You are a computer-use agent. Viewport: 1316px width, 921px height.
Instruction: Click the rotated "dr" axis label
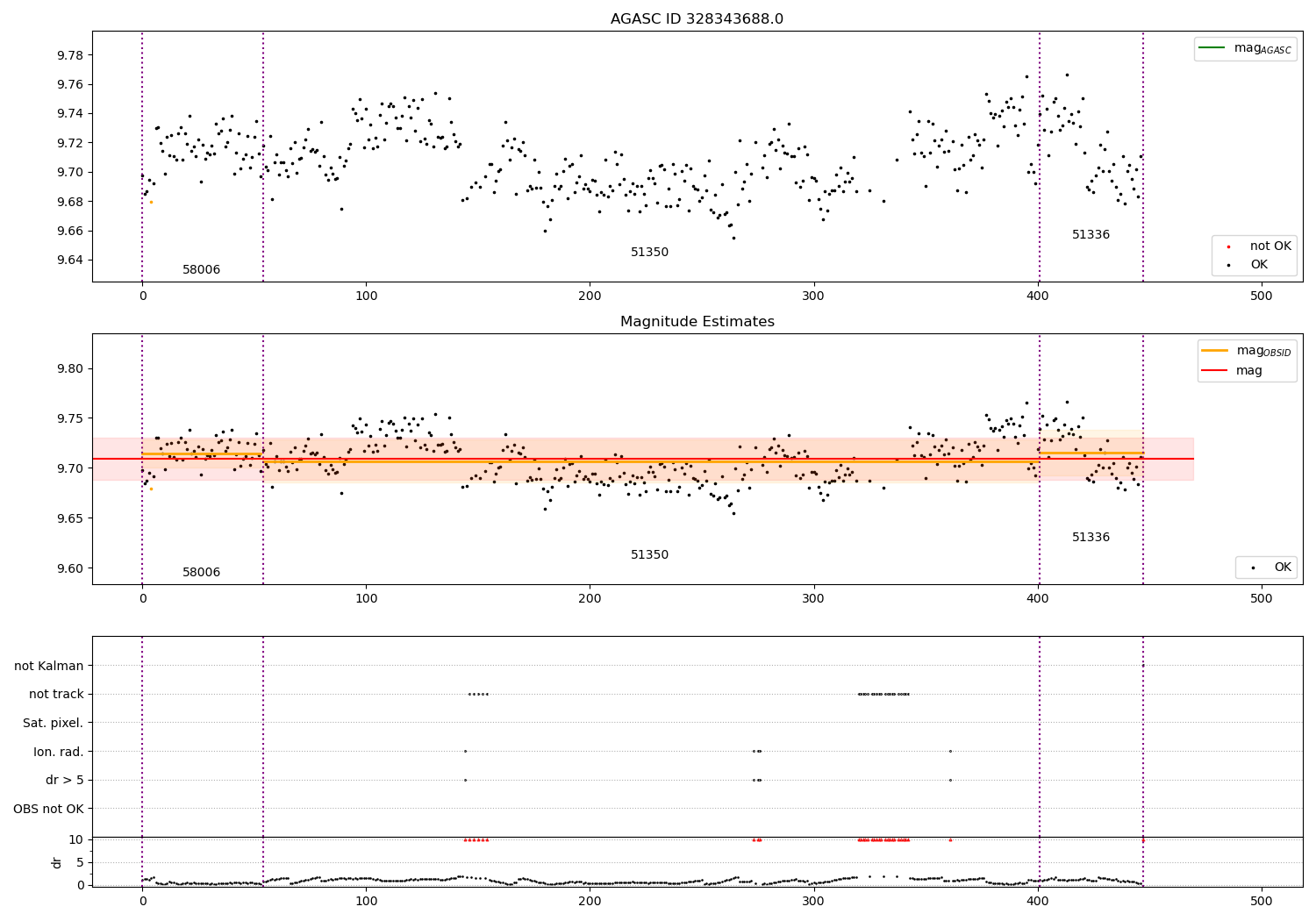point(57,862)
